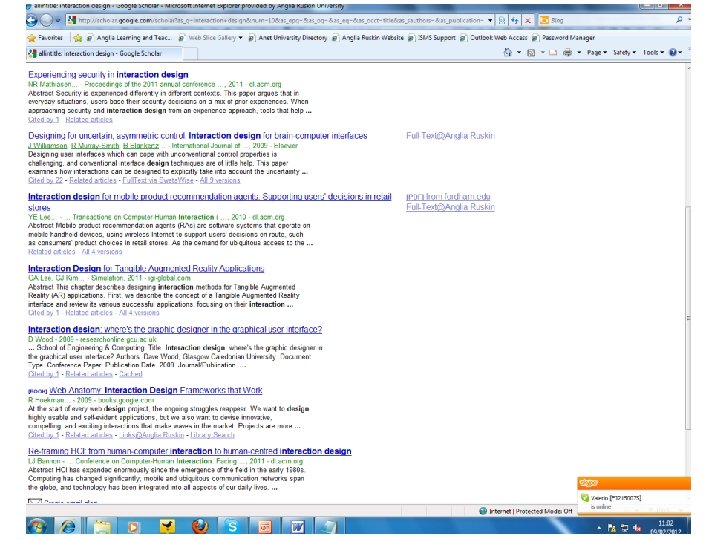
Task: Click the Add to Favorites bar star icon
Action: [x=78, y=38]
